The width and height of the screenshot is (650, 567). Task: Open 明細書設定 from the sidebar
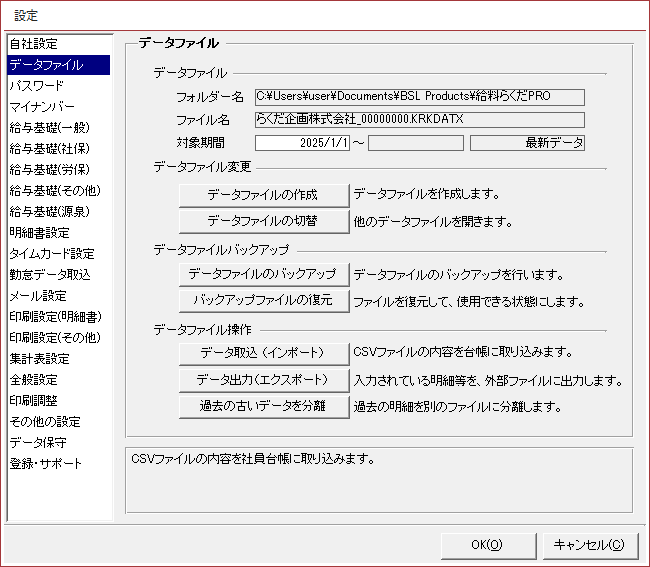tap(41, 233)
